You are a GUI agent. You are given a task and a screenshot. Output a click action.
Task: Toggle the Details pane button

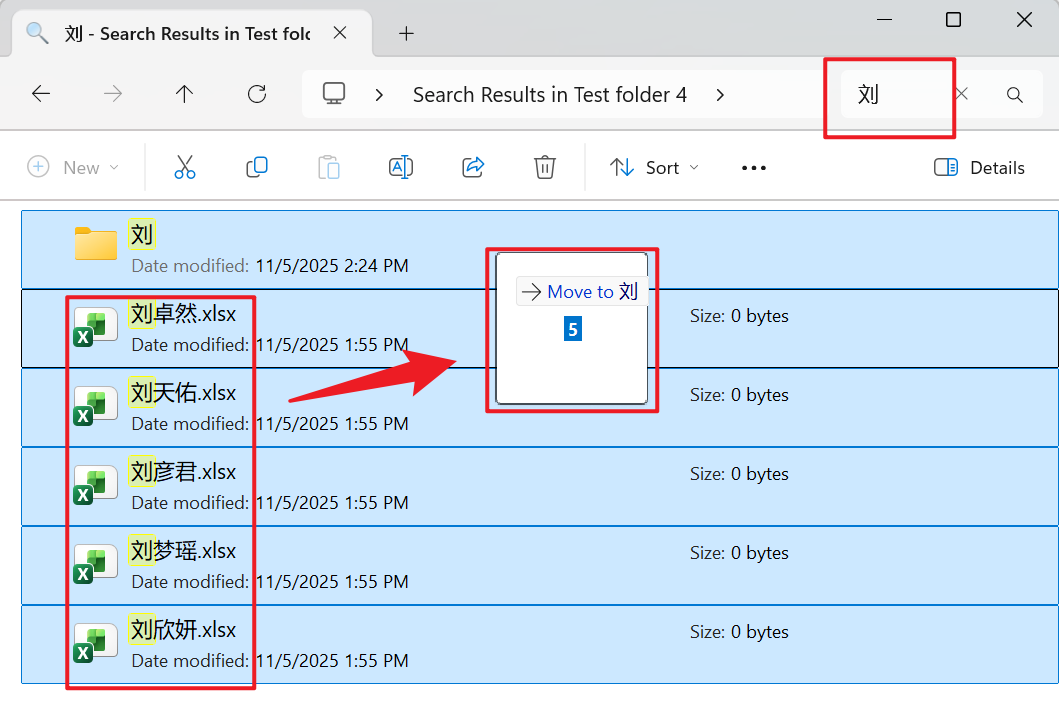(979, 167)
